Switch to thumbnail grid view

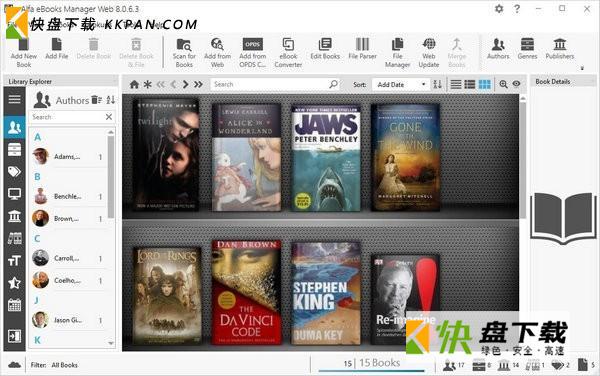click(484, 84)
